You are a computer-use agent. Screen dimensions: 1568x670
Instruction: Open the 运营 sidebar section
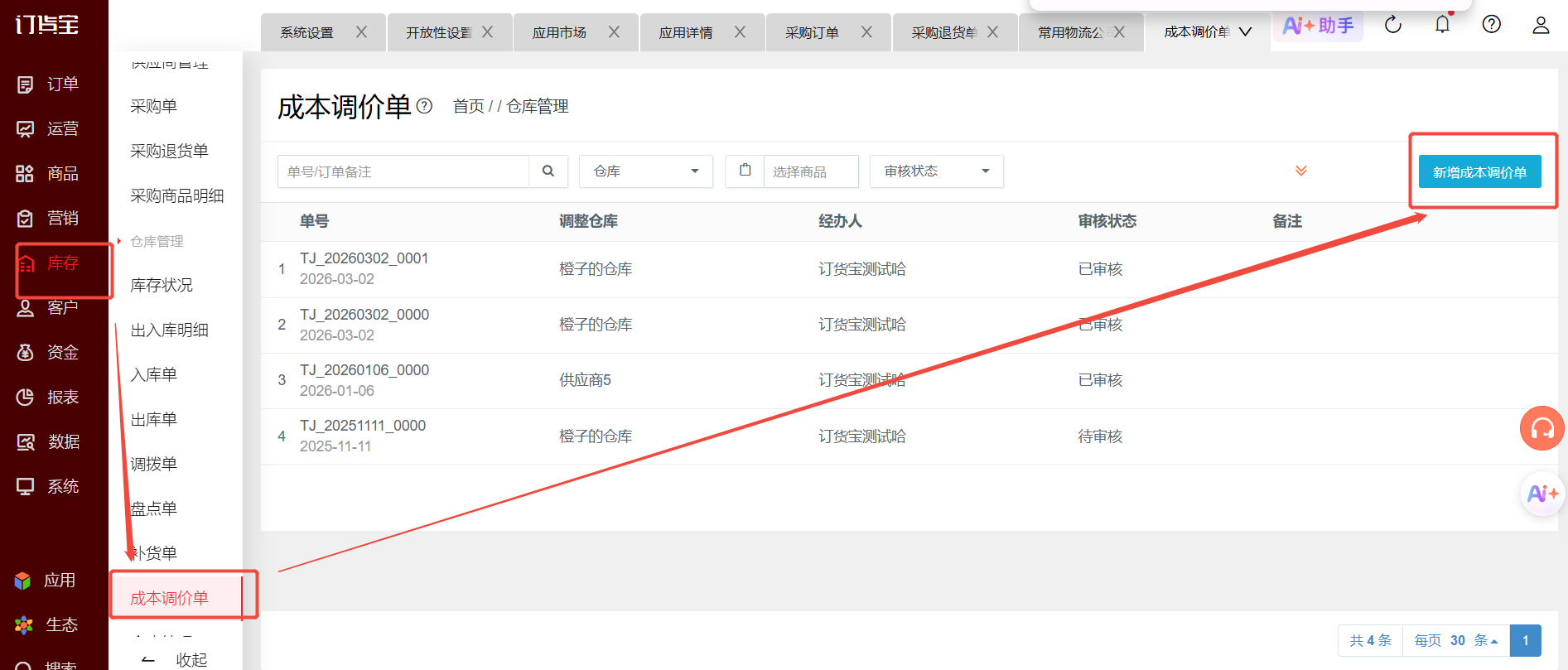48,129
